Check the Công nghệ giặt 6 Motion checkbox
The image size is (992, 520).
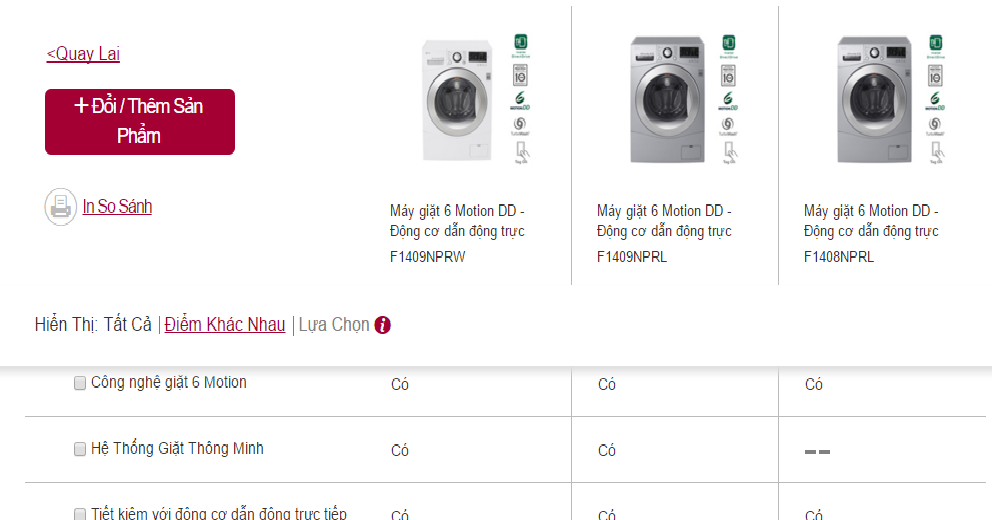coord(80,383)
